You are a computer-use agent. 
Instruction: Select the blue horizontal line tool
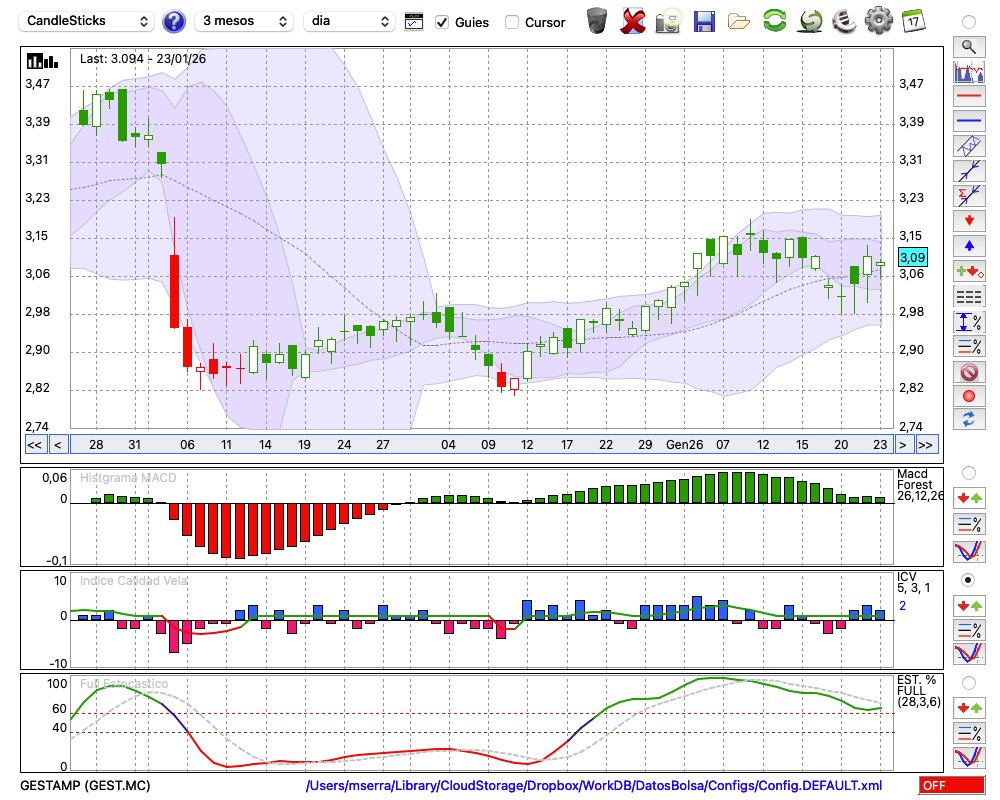coord(969,121)
